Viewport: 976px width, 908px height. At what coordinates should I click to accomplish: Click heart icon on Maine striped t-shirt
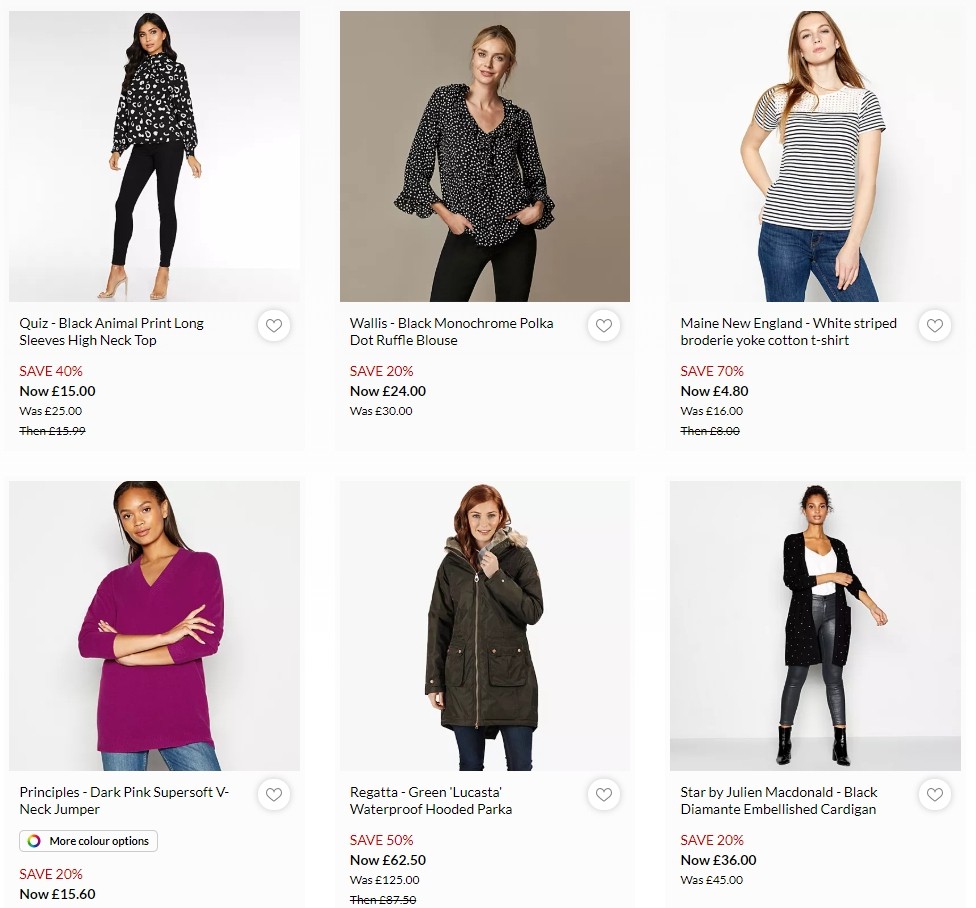[x=935, y=325]
